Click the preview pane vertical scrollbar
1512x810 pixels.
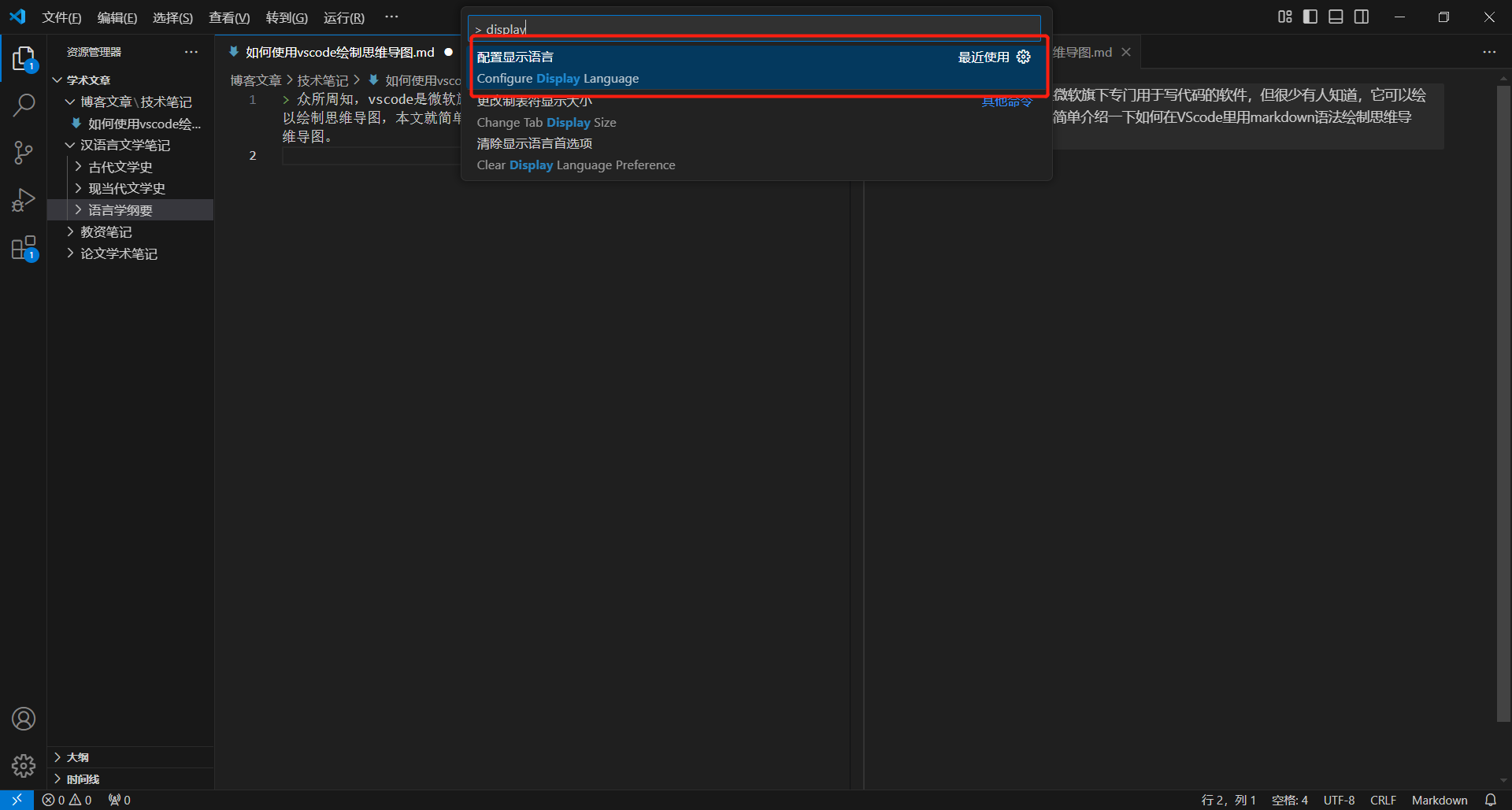pos(1503,403)
